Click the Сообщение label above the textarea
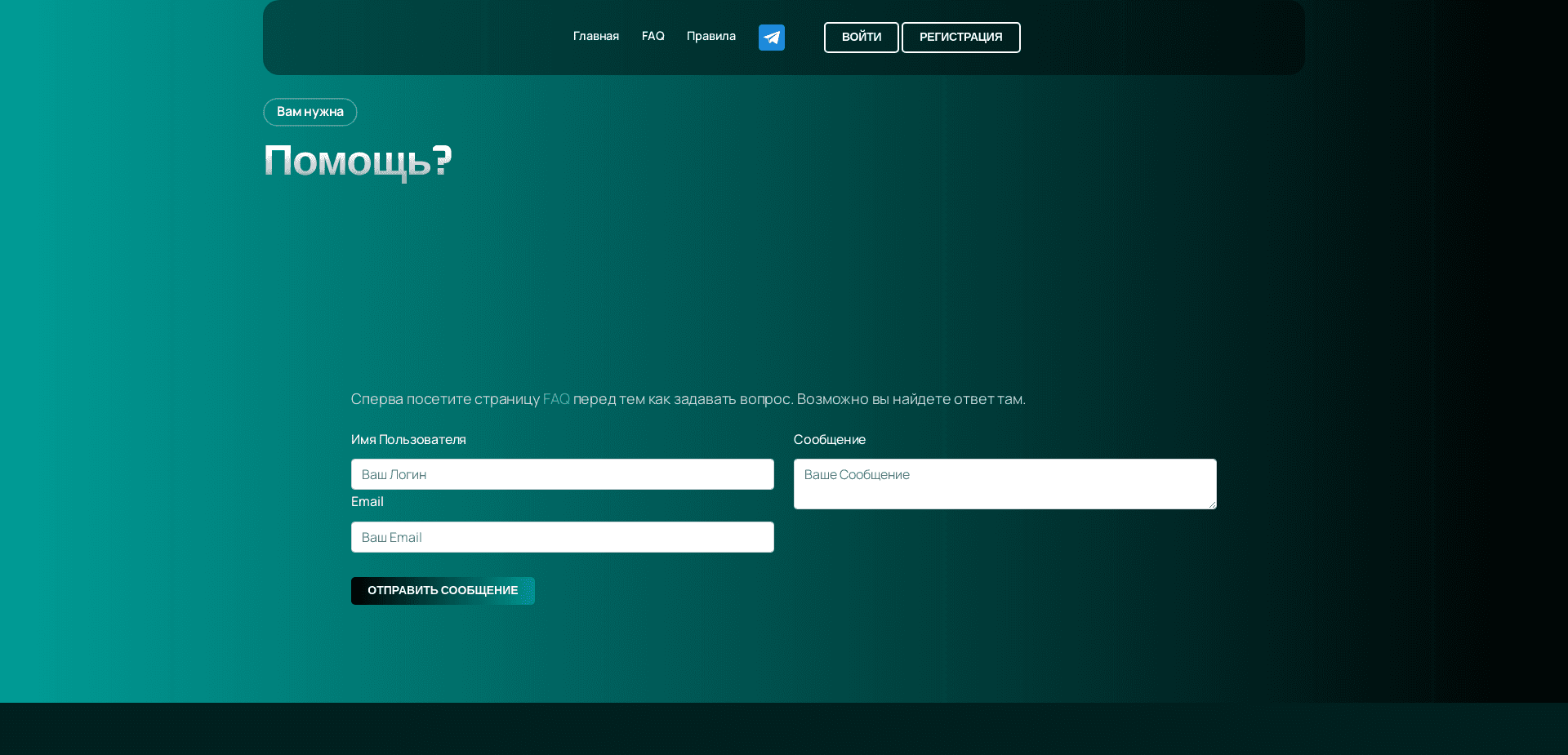The width and height of the screenshot is (1568, 755). (829, 439)
